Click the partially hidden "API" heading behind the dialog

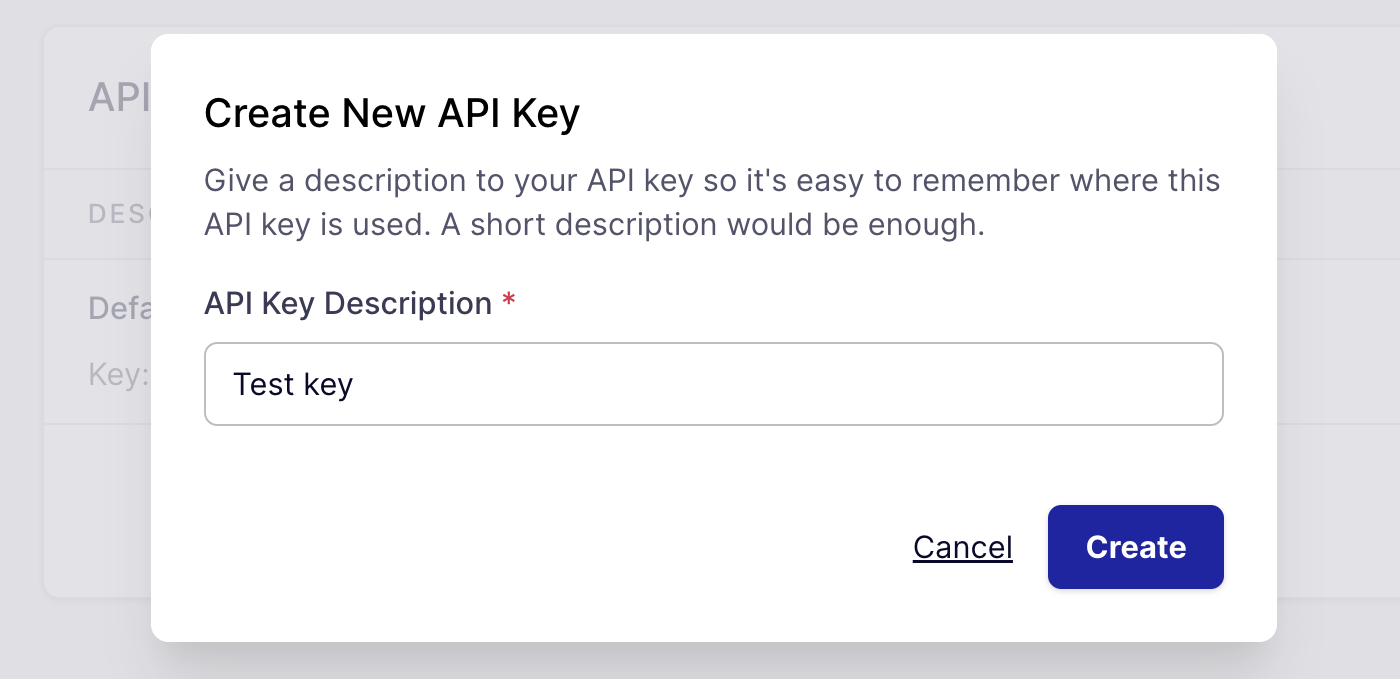(x=118, y=97)
